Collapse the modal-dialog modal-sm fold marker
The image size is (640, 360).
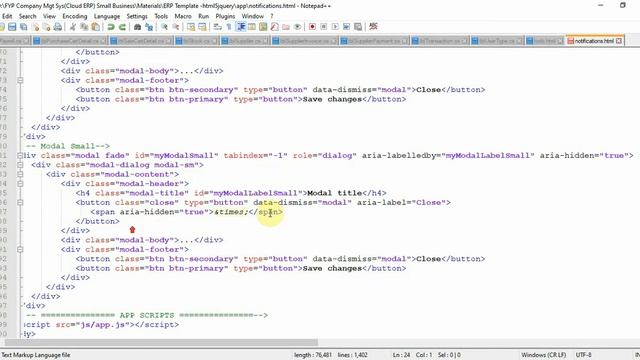pos(20,165)
